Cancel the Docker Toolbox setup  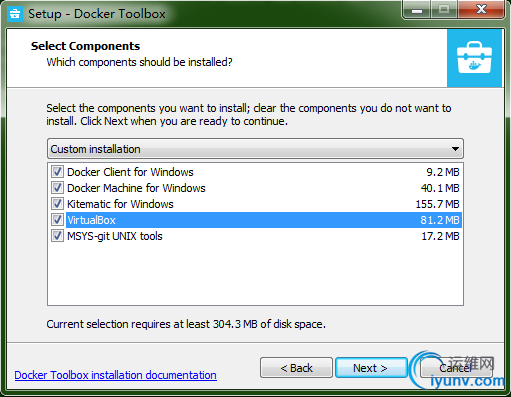[x=455, y=368]
